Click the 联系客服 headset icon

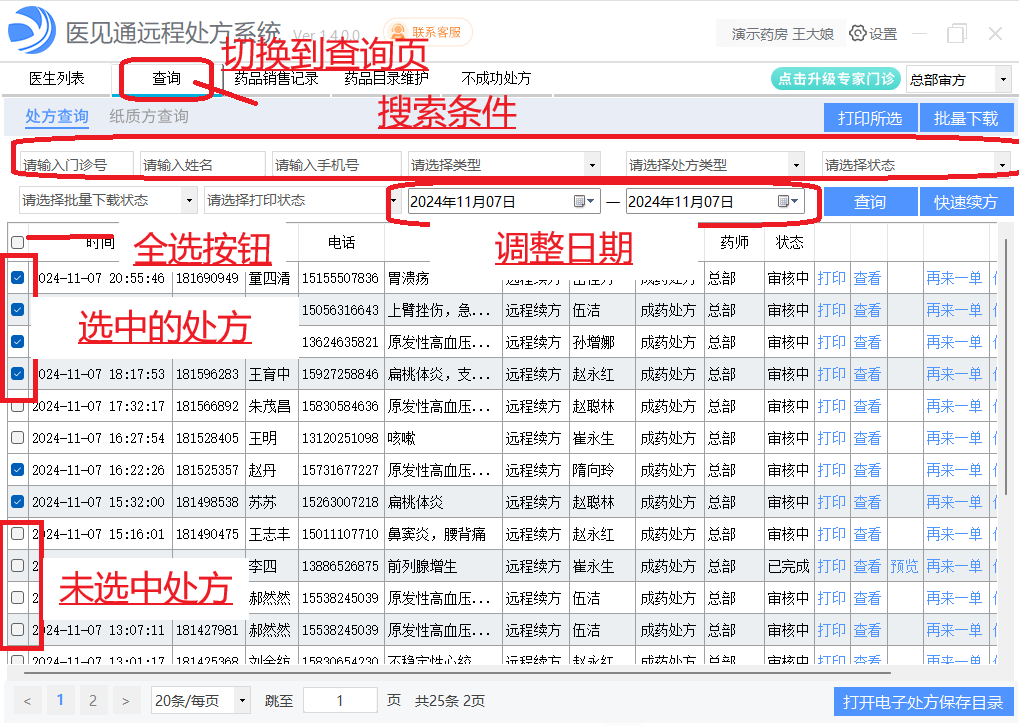pos(399,31)
